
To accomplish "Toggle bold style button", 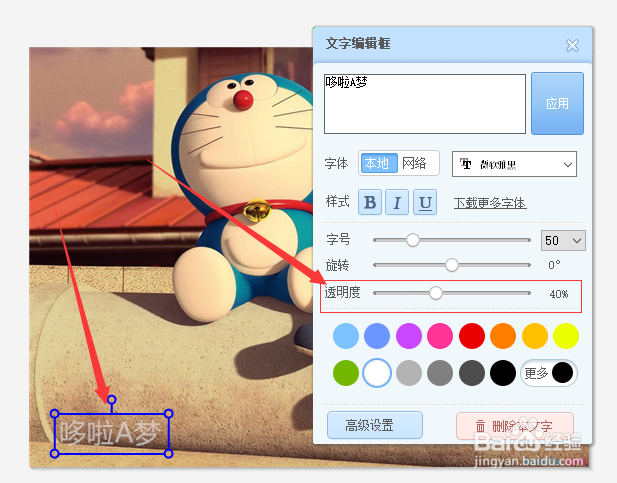I will pos(369,202).
